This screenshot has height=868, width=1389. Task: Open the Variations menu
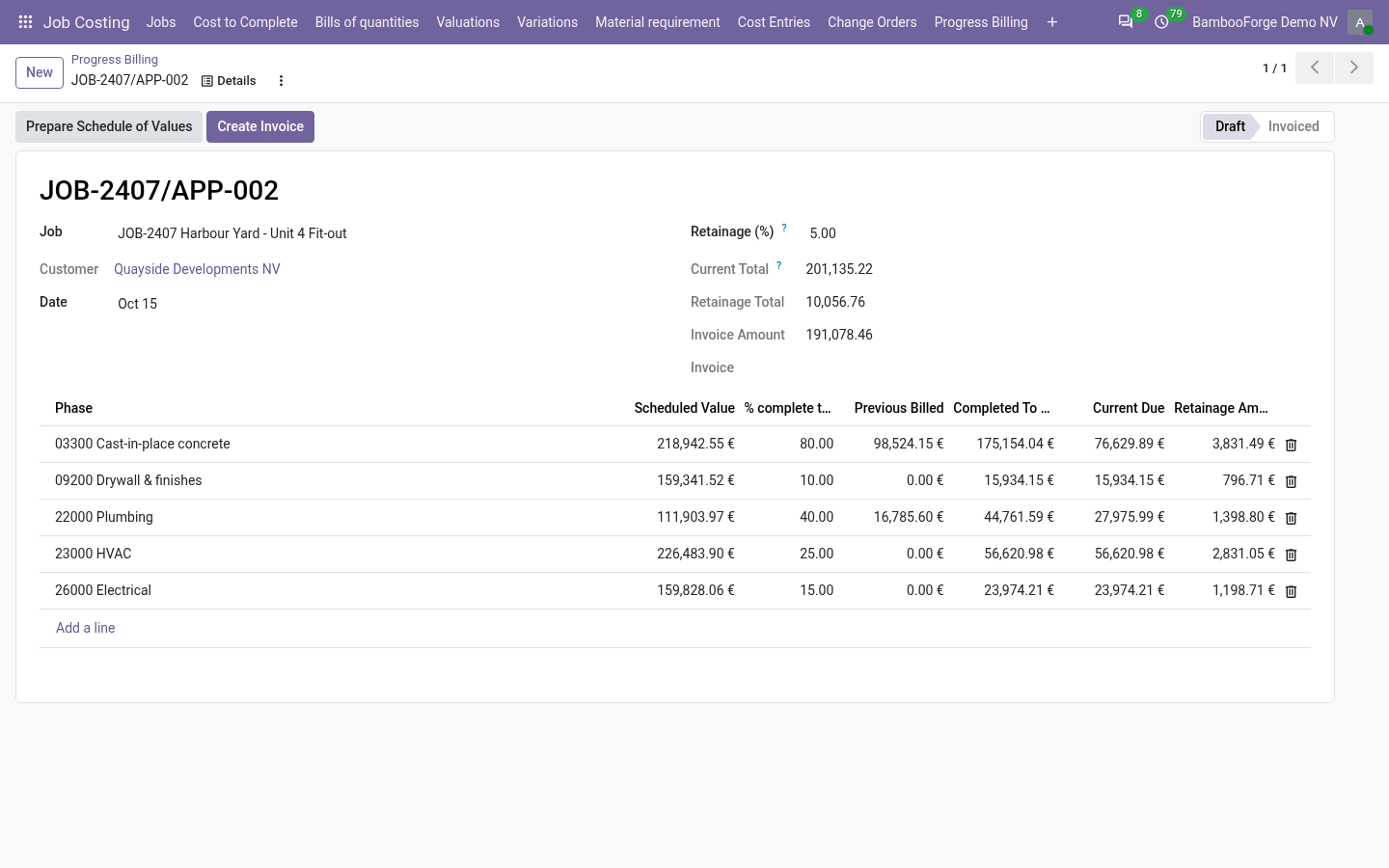pos(547,22)
